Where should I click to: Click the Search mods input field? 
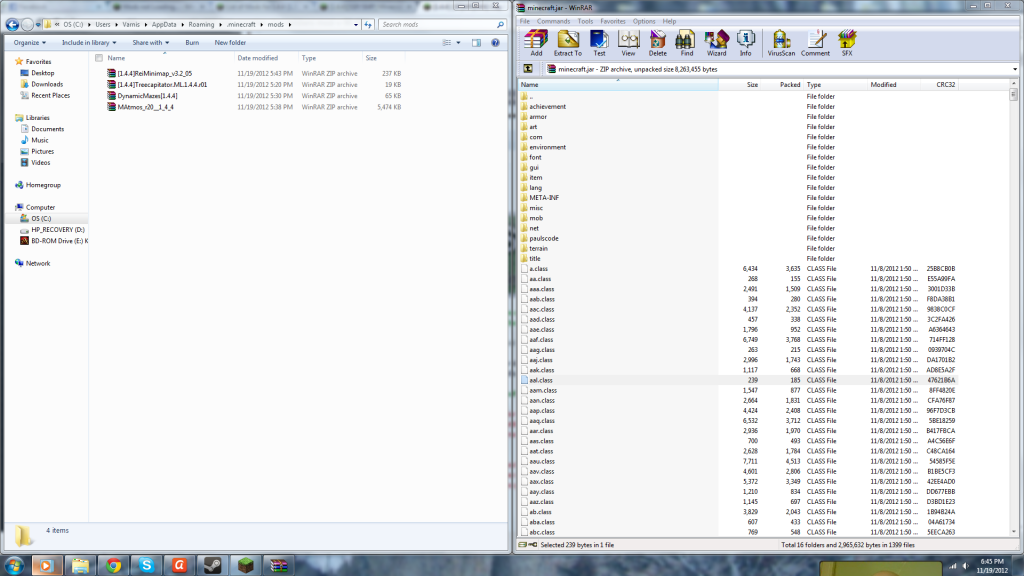(440, 24)
